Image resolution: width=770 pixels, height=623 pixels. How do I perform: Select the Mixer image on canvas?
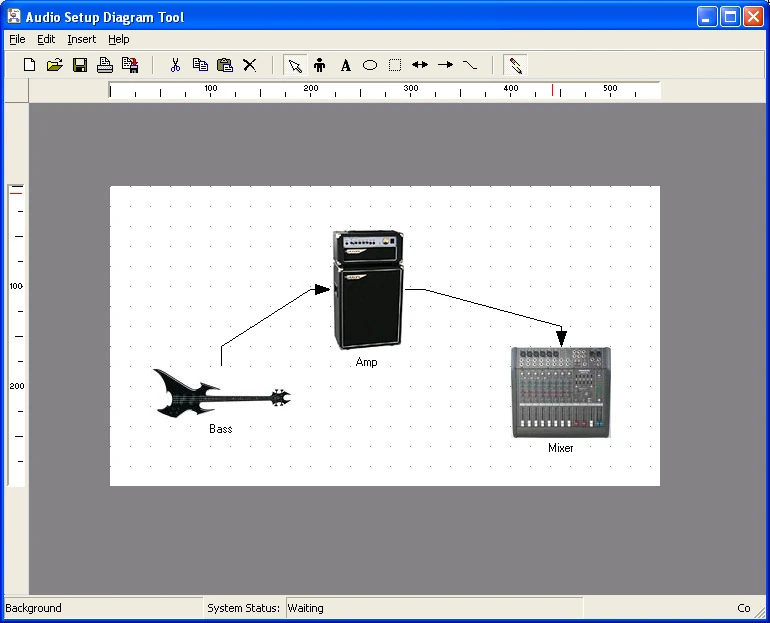[x=561, y=392]
